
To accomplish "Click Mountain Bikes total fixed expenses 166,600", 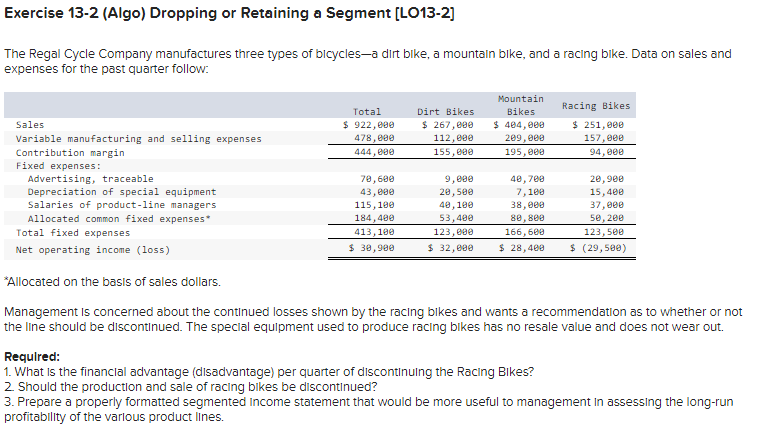I will point(525,231).
